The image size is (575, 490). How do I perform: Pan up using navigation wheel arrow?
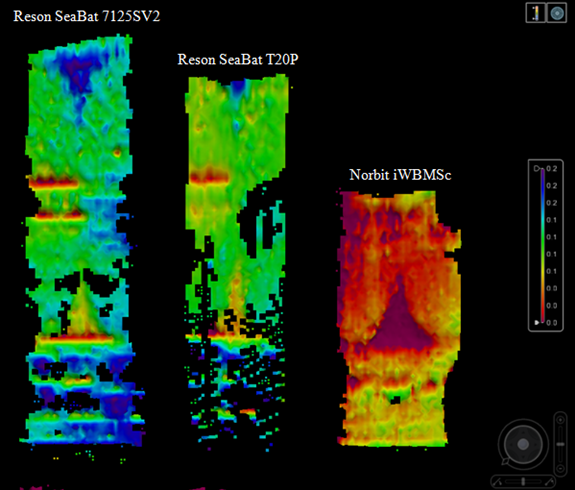click(523, 432)
